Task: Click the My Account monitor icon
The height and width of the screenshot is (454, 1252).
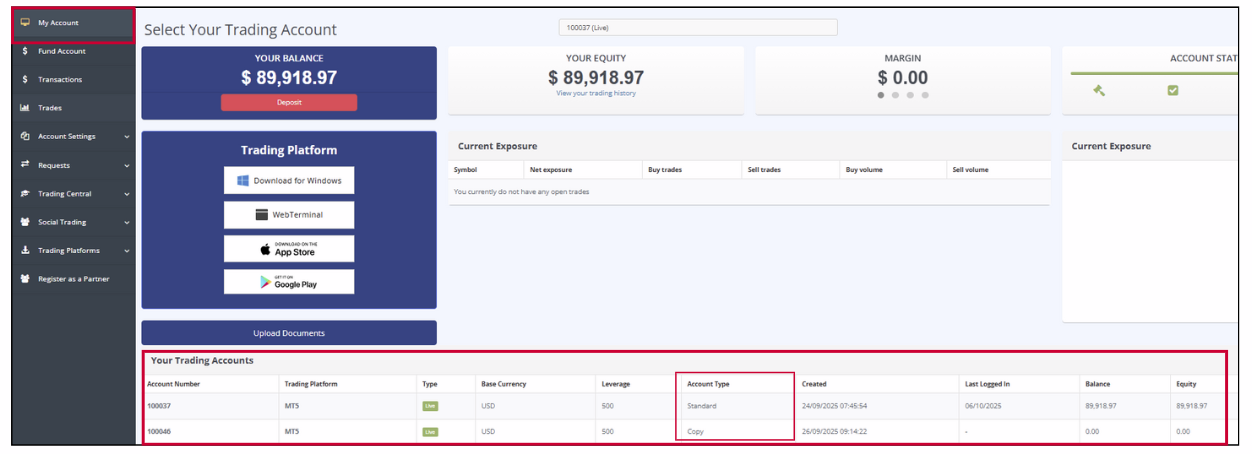Action: click(25, 23)
